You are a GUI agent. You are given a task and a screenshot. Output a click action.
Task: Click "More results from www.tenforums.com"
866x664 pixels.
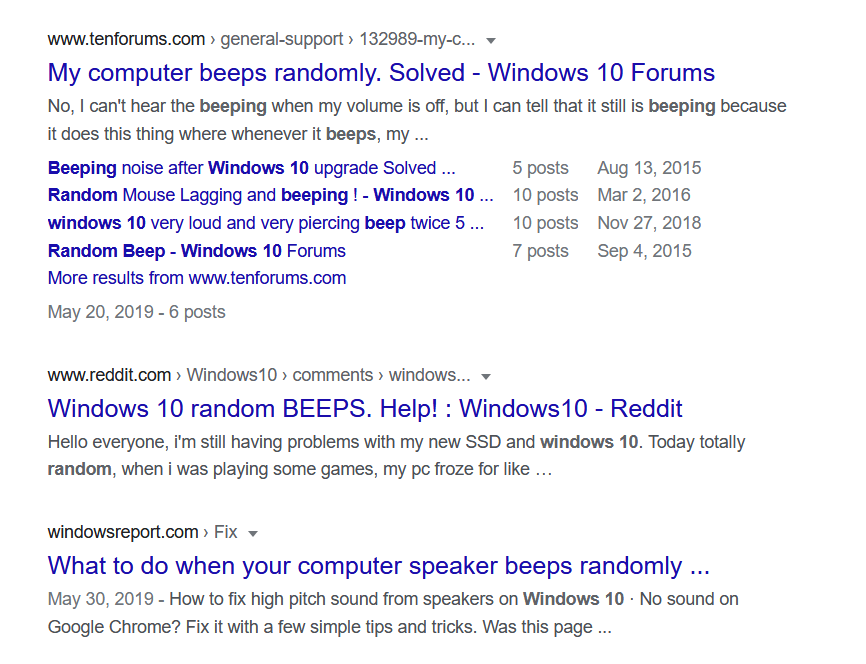[196, 278]
